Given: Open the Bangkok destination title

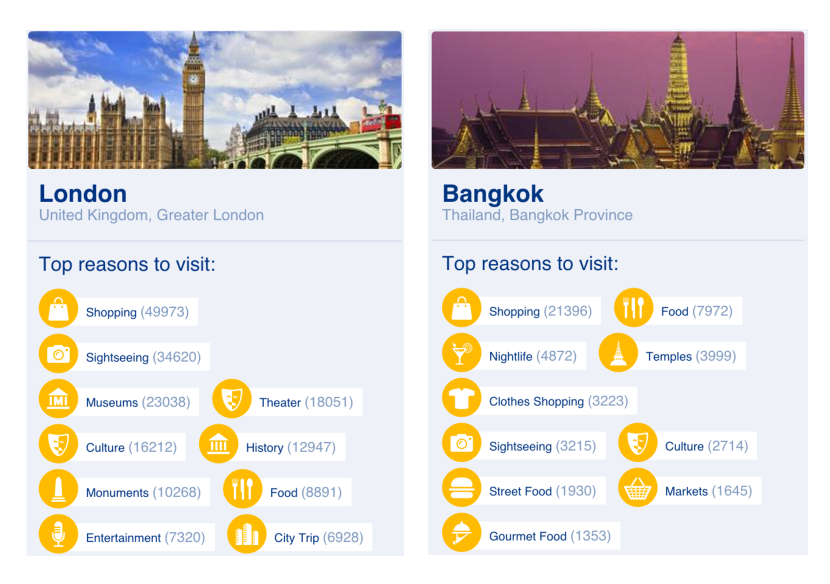Looking at the screenshot, I should (493, 193).
